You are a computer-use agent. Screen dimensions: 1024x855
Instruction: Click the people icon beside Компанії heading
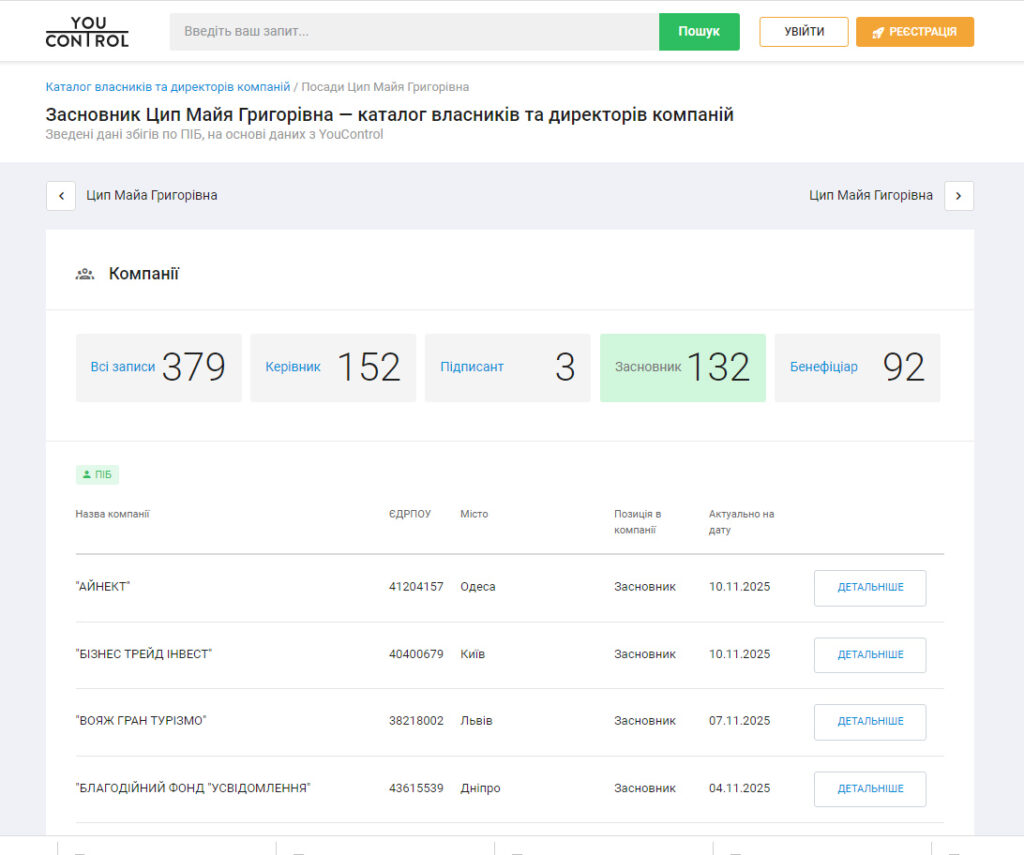(85, 274)
